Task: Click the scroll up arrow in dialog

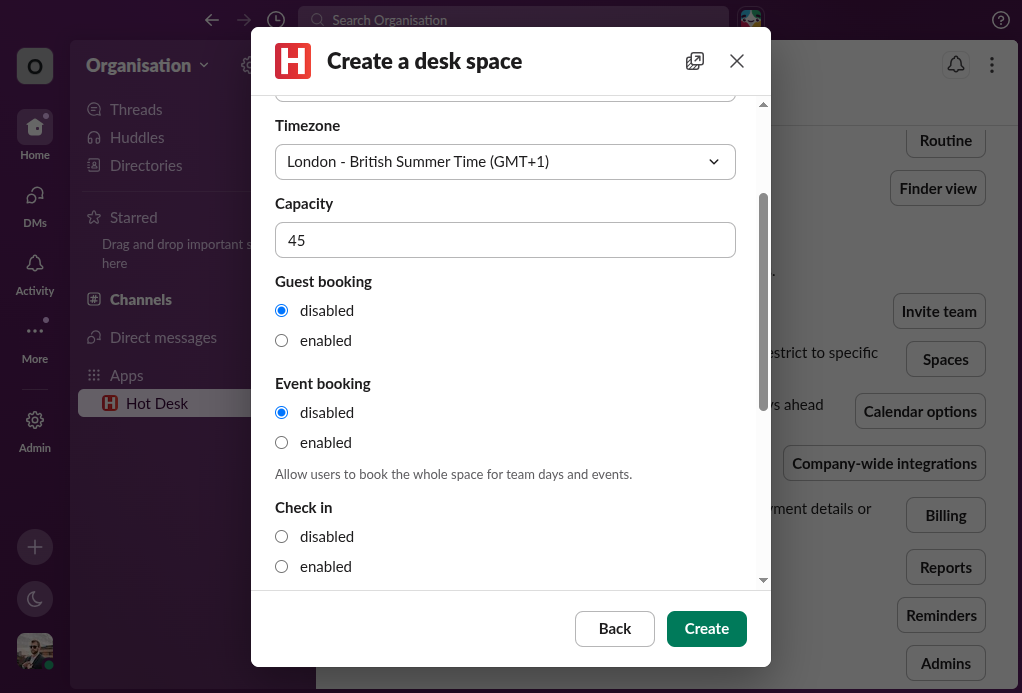Action: [x=763, y=105]
